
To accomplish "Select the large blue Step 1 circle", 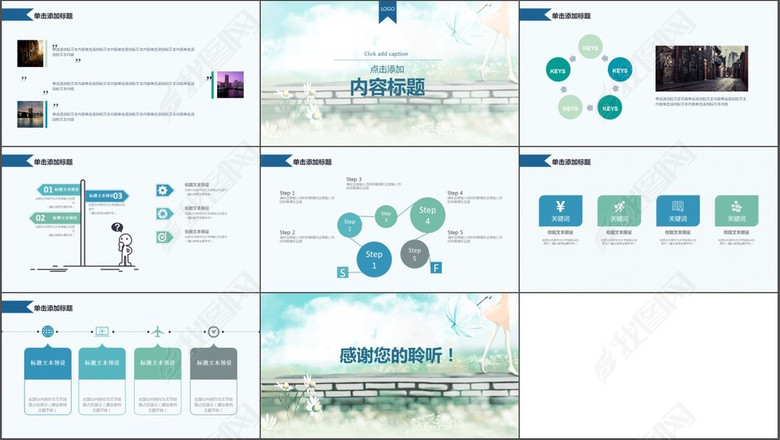I will pyautogui.click(x=374, y=259).
